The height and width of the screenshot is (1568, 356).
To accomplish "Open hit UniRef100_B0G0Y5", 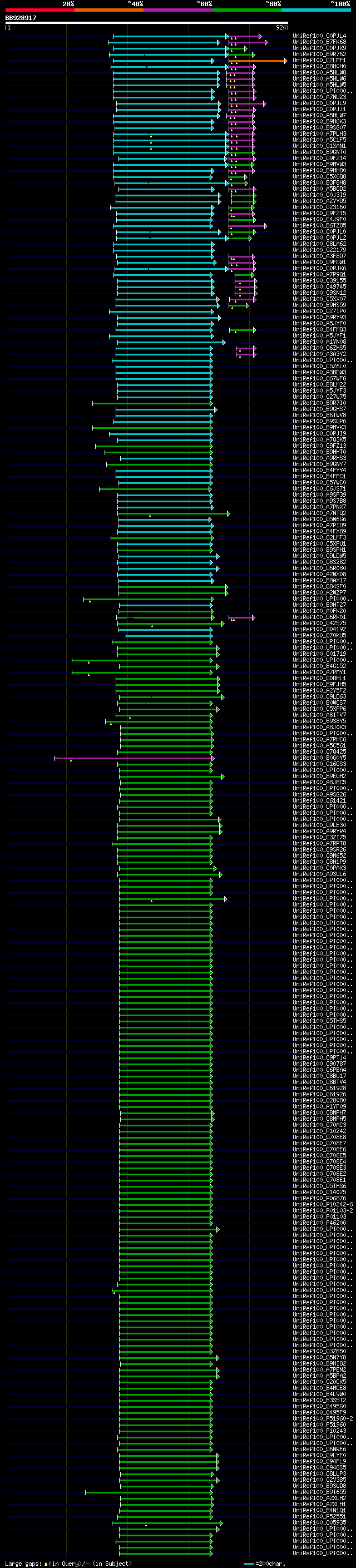I will pyautogui.click(x=319, y=759).
